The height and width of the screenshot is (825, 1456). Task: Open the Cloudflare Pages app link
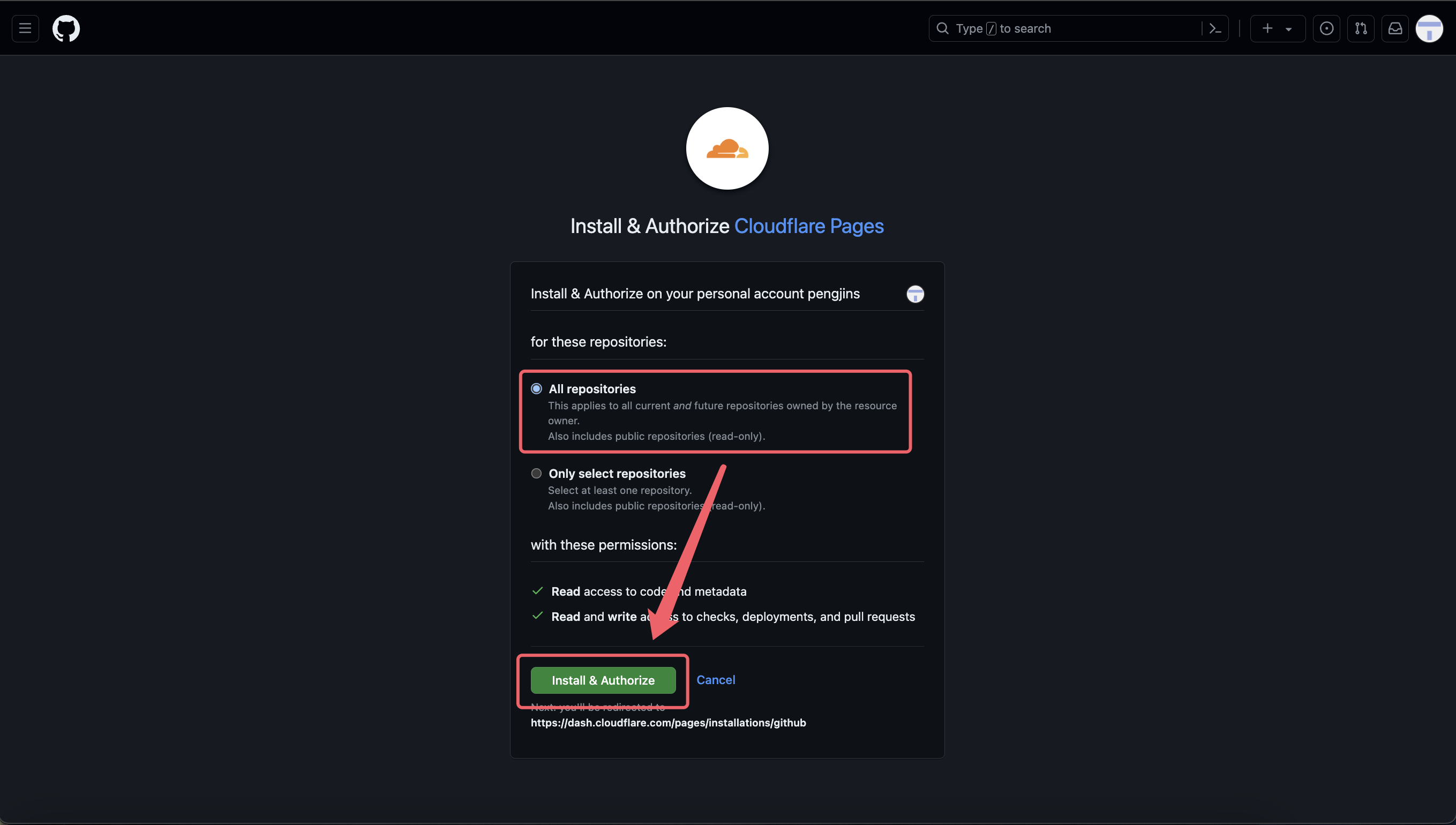click(808, 226)
